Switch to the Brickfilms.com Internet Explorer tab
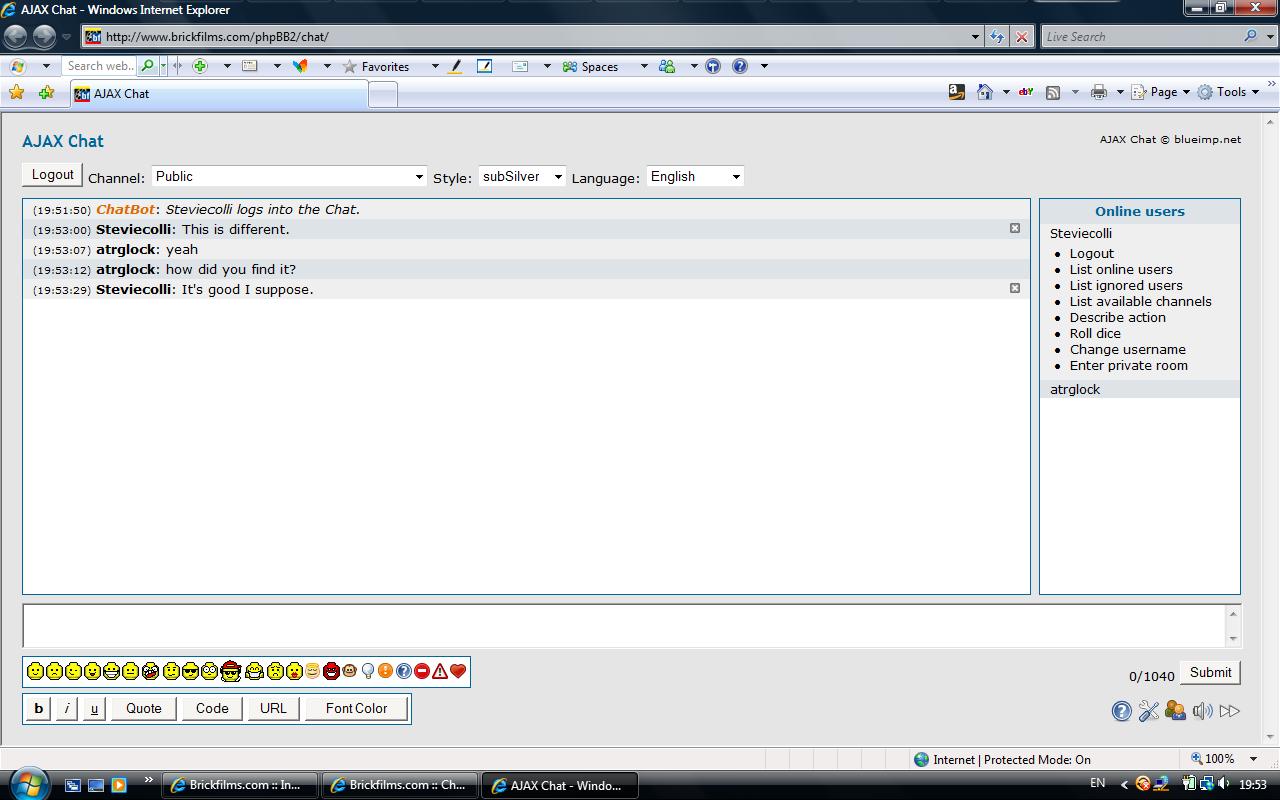 (x=240, y=785)
